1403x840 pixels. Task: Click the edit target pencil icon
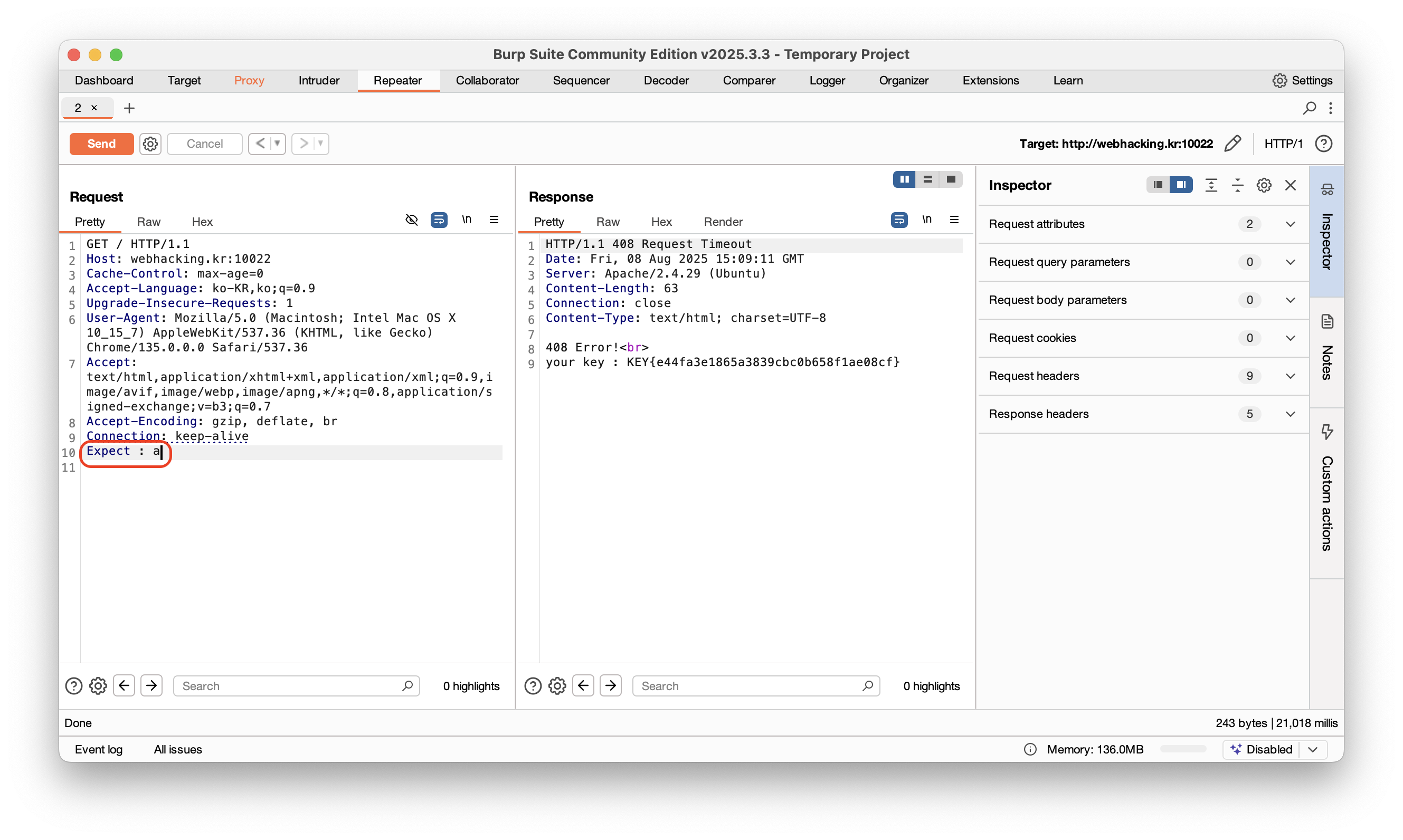click(1232, 144)
